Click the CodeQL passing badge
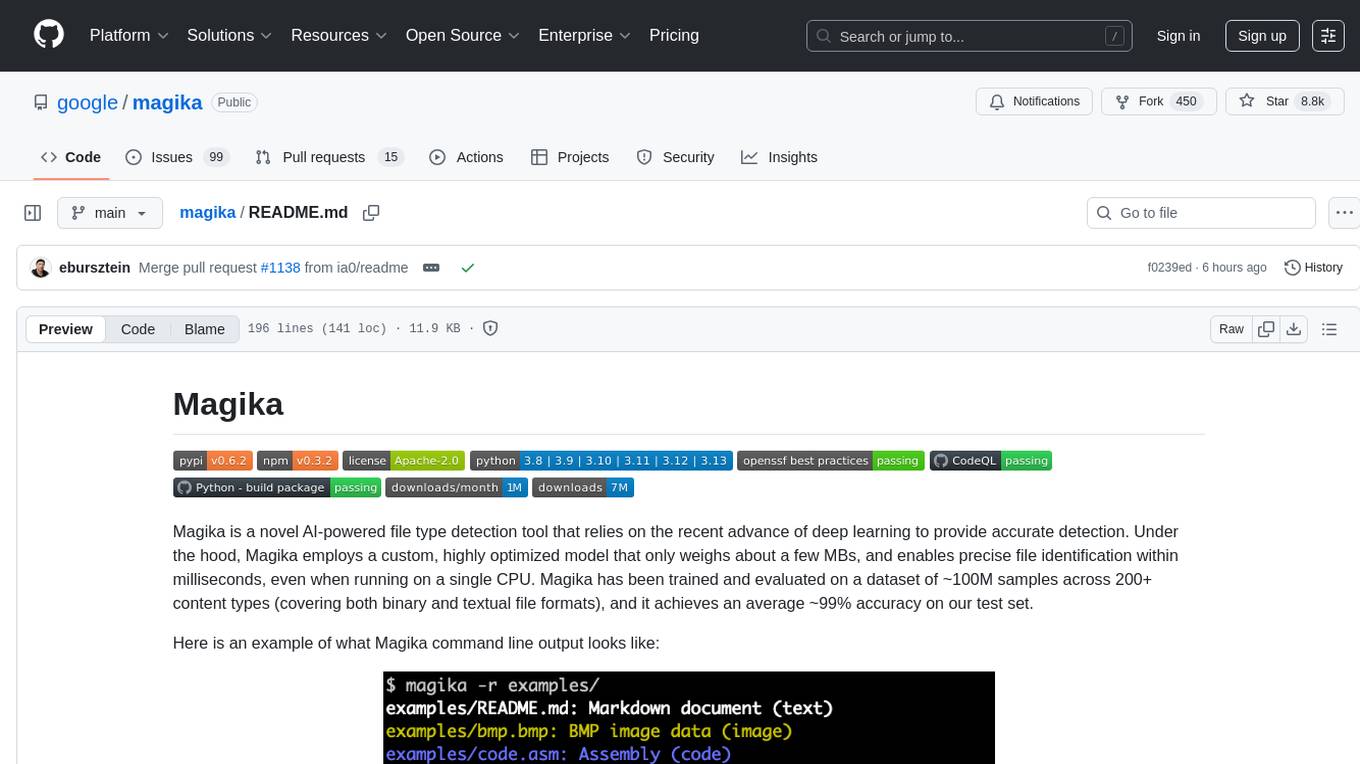The width and height of the screenshot is (1360, 764). tap(991, 461)
